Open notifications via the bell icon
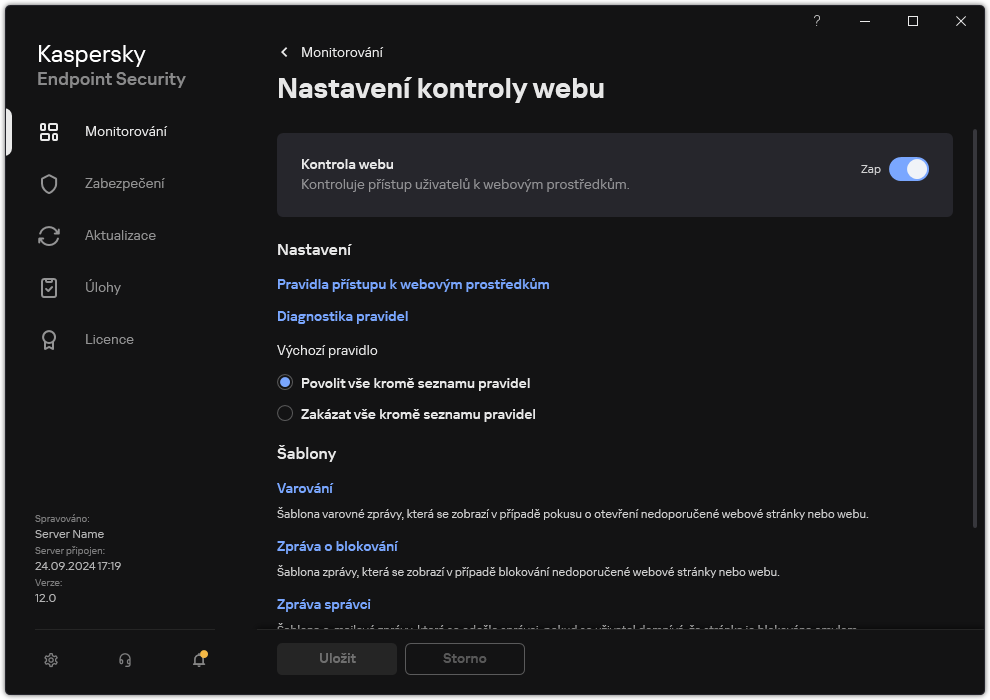This screenshot has height=700, width=990. [x=198, y=660]
